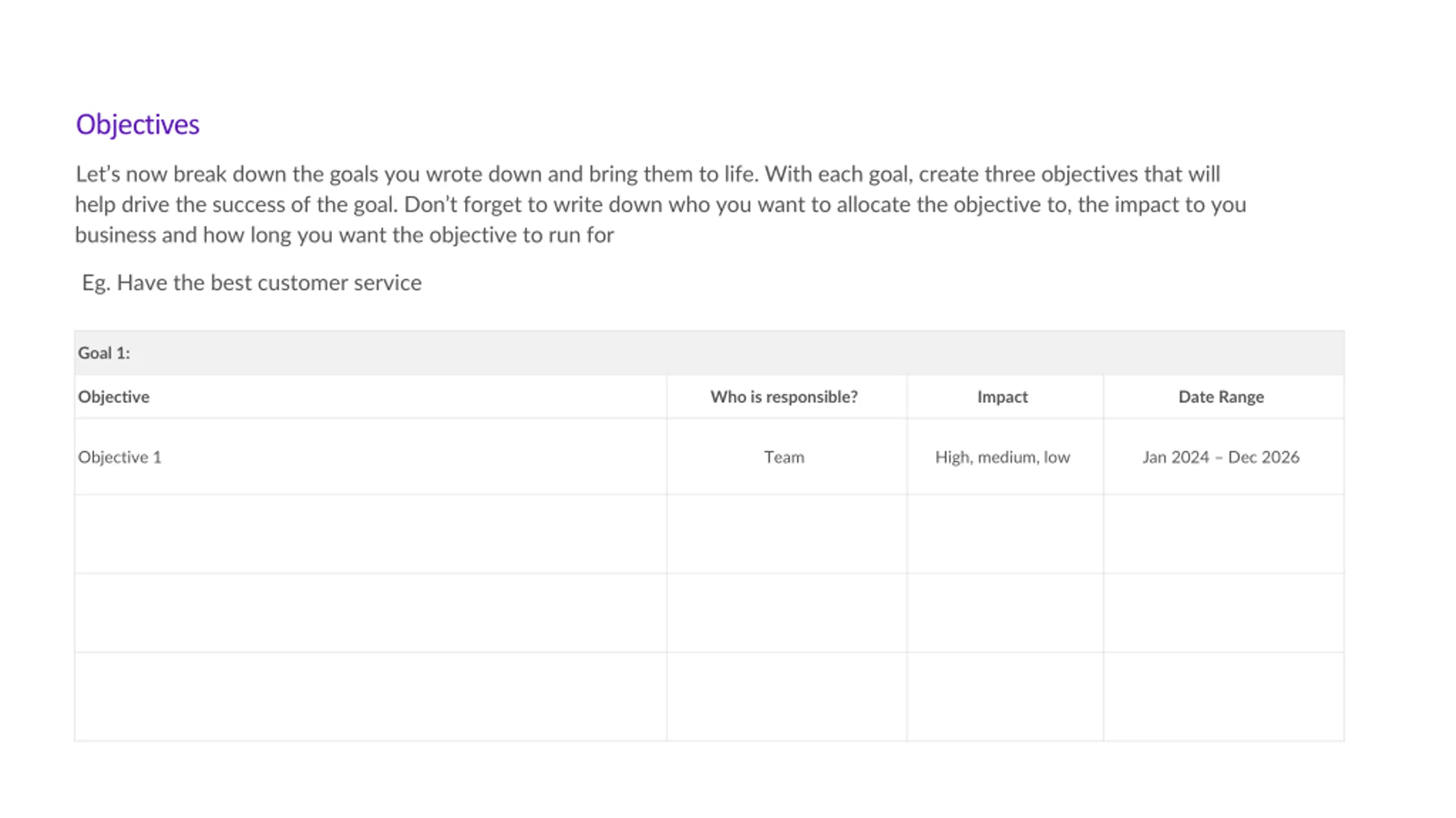Select the Objective 1 cell
Image resolution: width=1456 pixels, height=818 pixels.
pyautogui.click(x=370, y=457)
